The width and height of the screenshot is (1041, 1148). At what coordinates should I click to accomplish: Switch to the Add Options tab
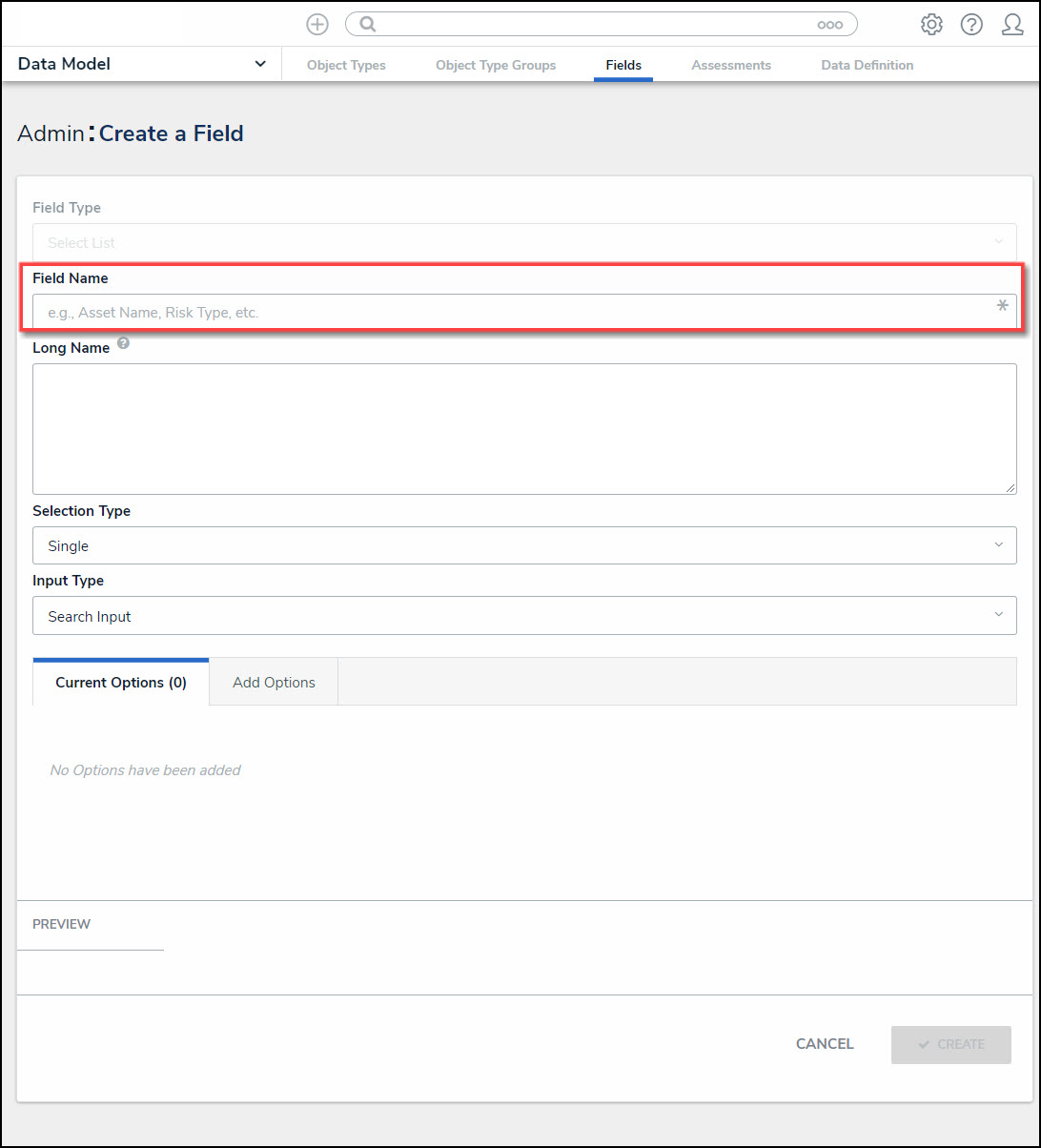click(x=274, y=683)
